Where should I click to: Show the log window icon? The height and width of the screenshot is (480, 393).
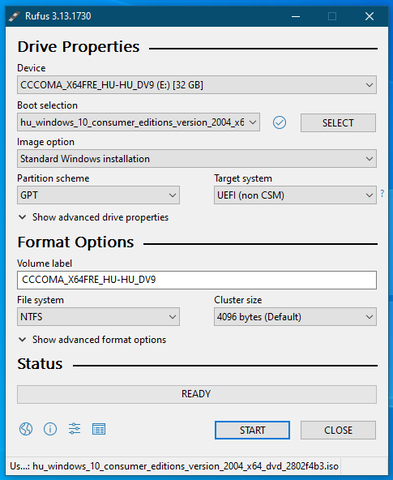tap(99, 429)
